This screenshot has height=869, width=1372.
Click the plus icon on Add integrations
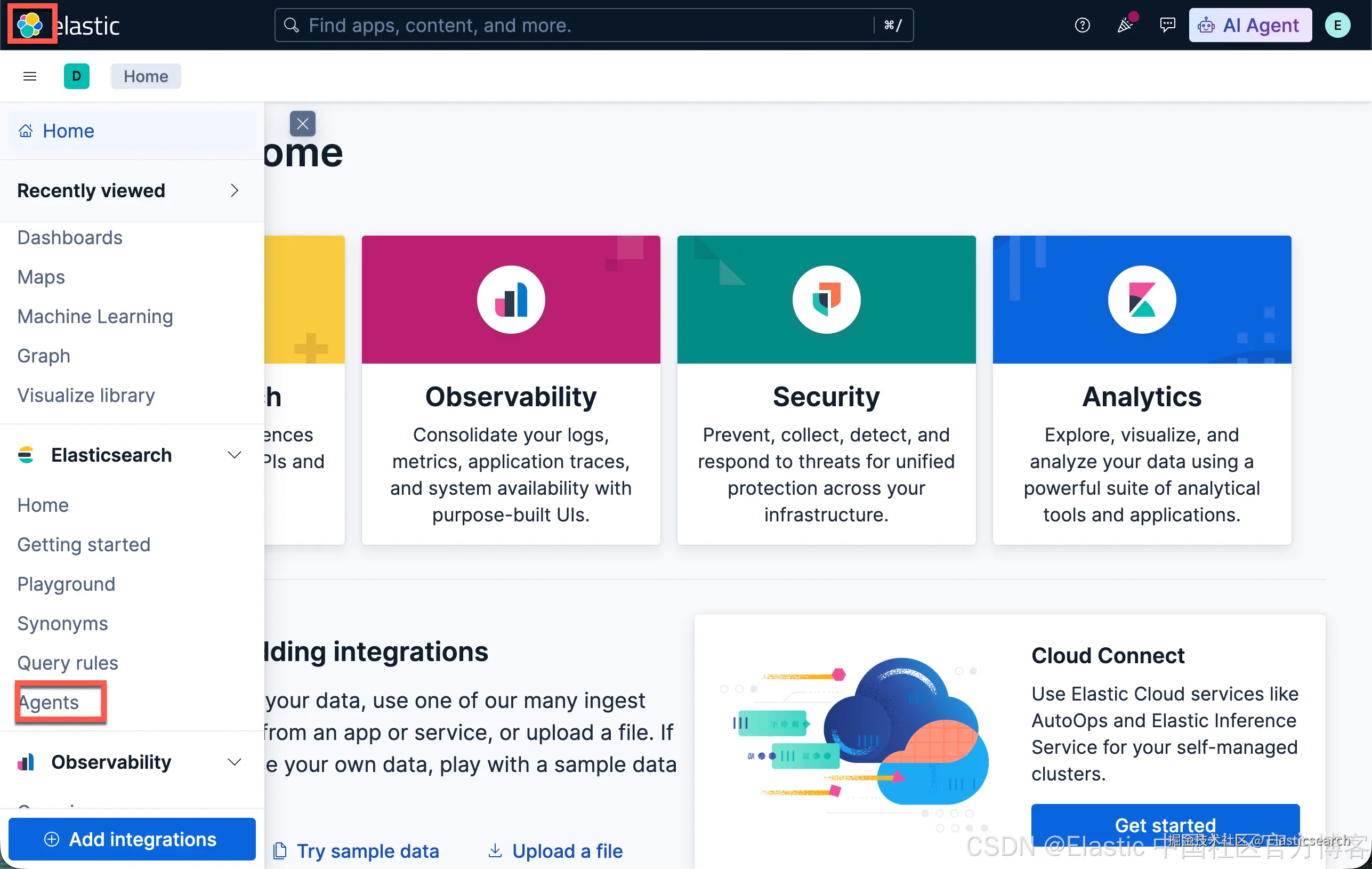52,839
